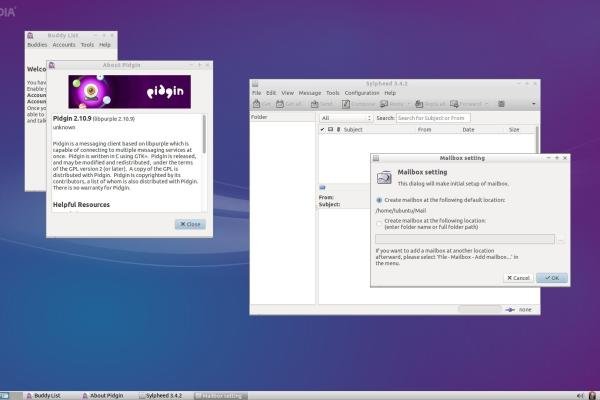This screenshot has width=600, height=400.
Task: Open the Edit menu in Sylpheed
Action: coord(271,93)
